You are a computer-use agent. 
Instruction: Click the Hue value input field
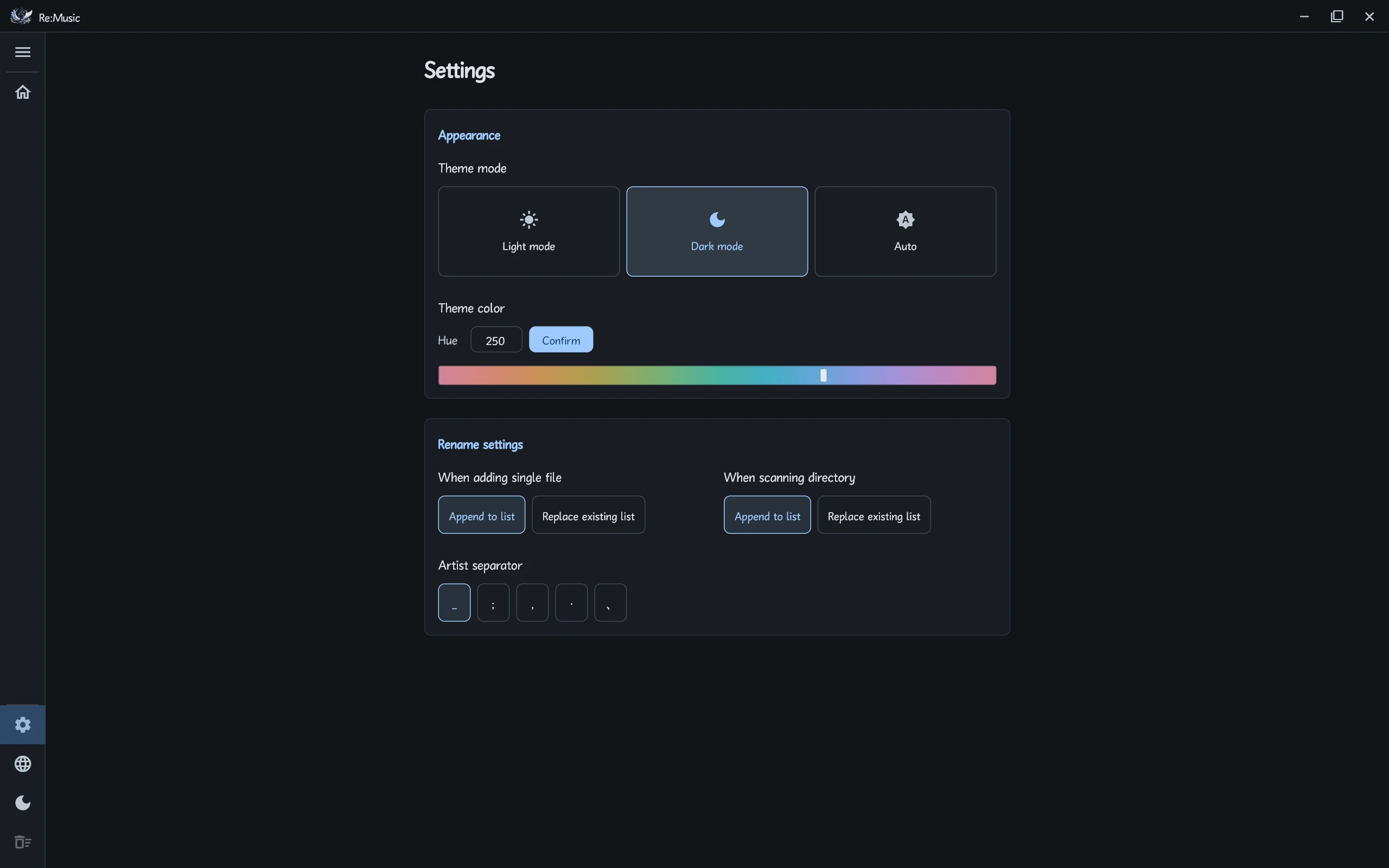[x=496, y=340]
